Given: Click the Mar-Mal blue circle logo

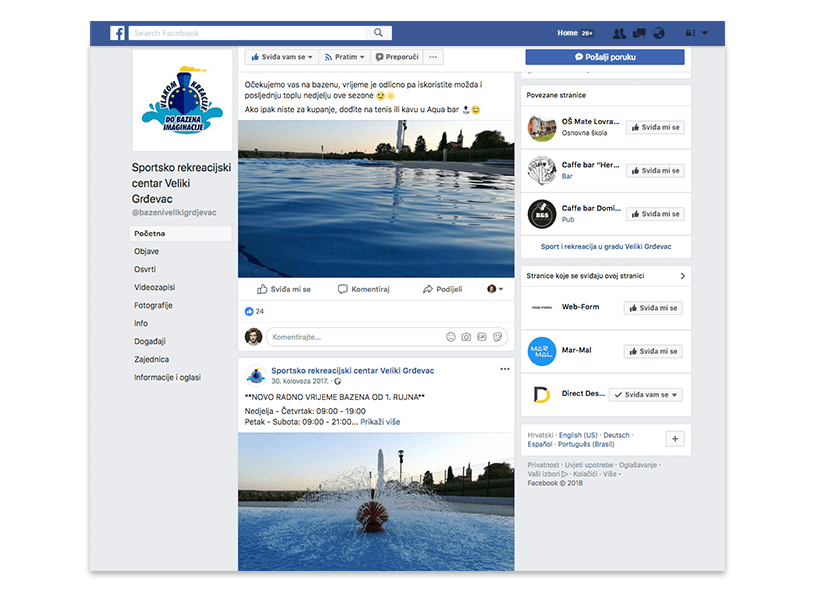Looking at the screenshot, I should click(x=542, y=351).
